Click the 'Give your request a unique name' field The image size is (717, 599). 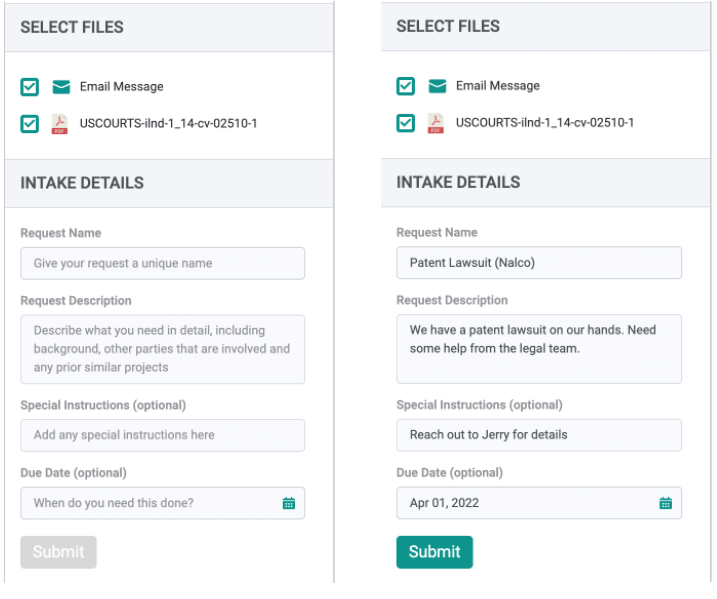tap(162, 264)
